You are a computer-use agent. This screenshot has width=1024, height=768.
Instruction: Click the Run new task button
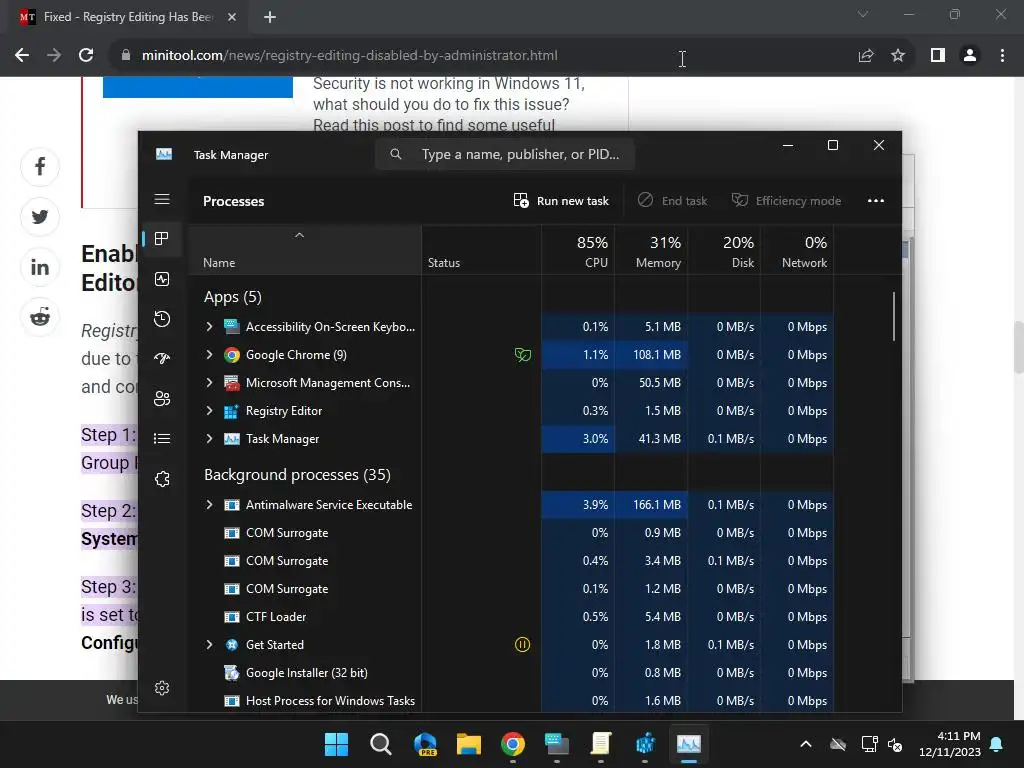561,200
